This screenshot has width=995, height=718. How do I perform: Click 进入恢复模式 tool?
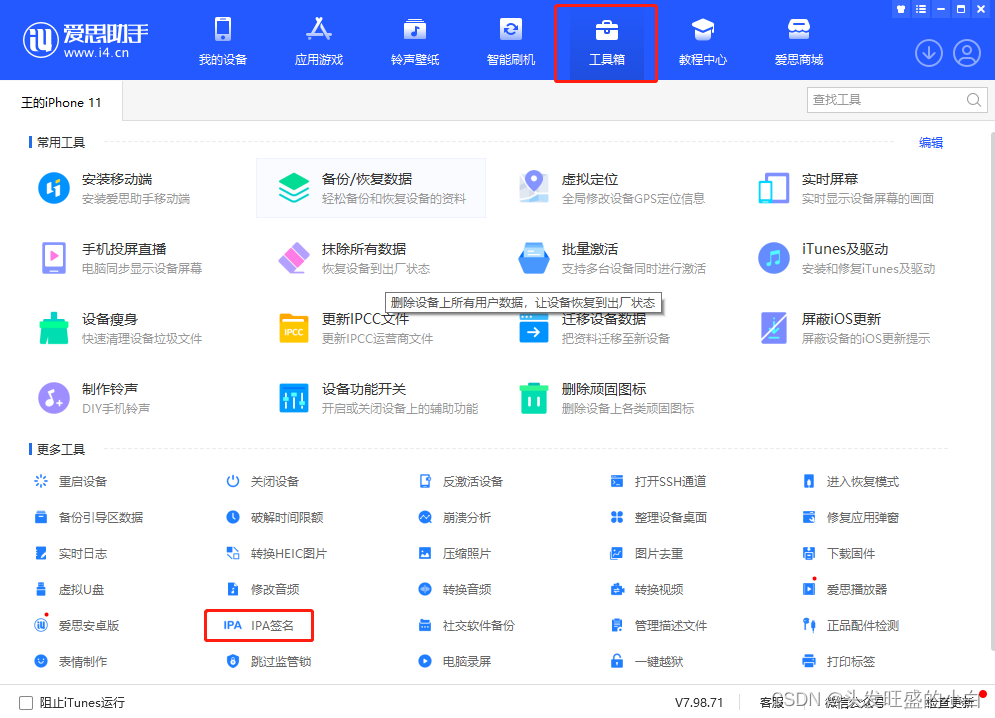tap(851, 481)
